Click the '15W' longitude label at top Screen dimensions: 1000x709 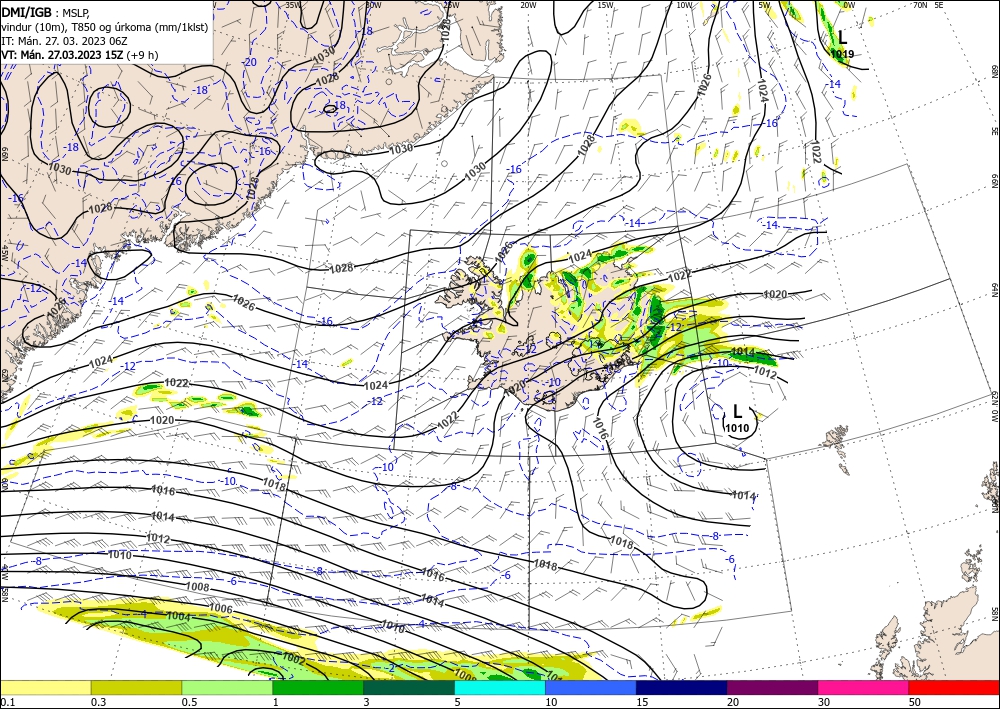pyautogui.click(x=606, y=5)
